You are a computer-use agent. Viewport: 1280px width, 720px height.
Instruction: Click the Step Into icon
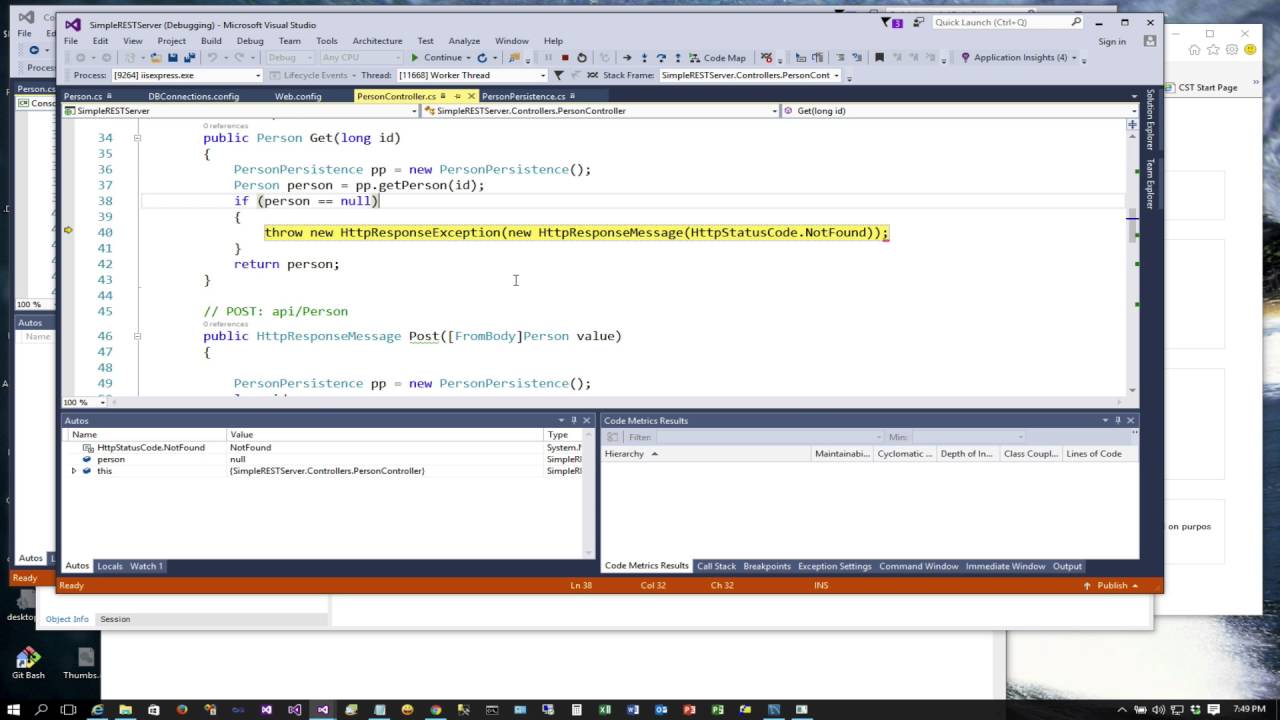644,57
